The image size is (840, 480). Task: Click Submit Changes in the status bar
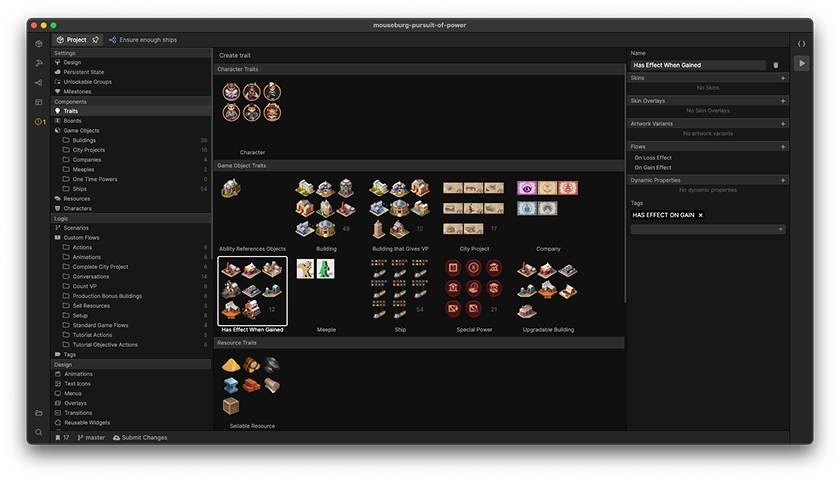[x=140, y=437]
